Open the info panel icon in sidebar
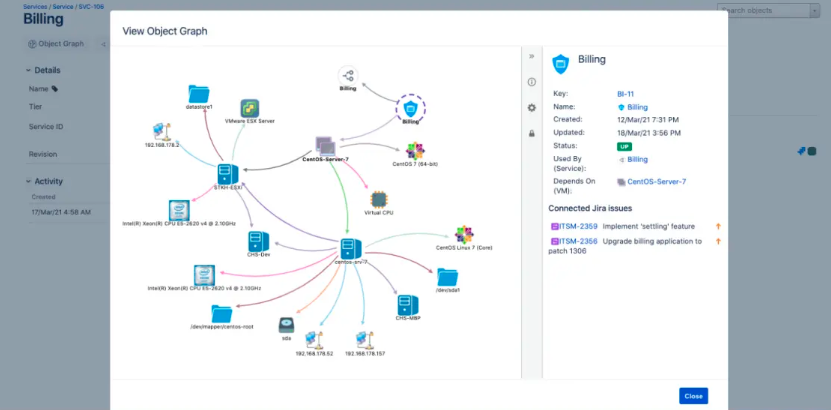This screenshot has width=831, height=410. pos(532,82)
